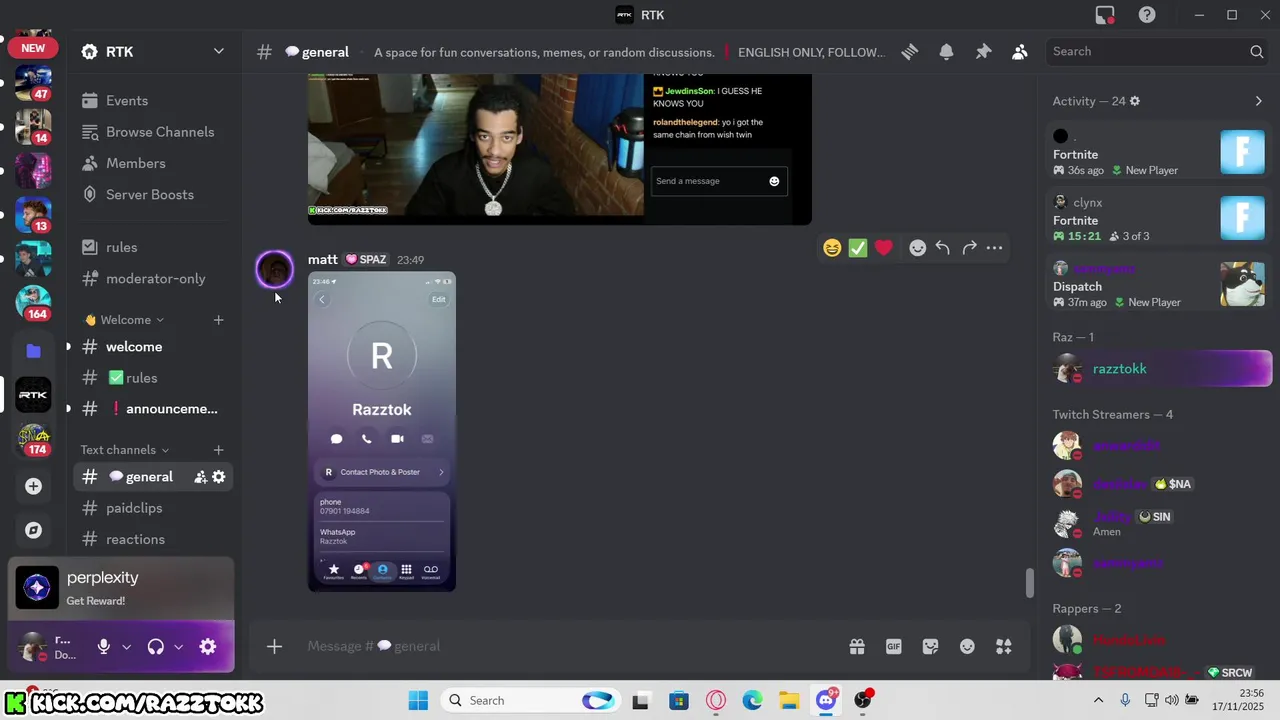The width and height of the screenshot is (1280, 720).
Task: Open clynx Fortnite activity card
Action: point(1160,219)
